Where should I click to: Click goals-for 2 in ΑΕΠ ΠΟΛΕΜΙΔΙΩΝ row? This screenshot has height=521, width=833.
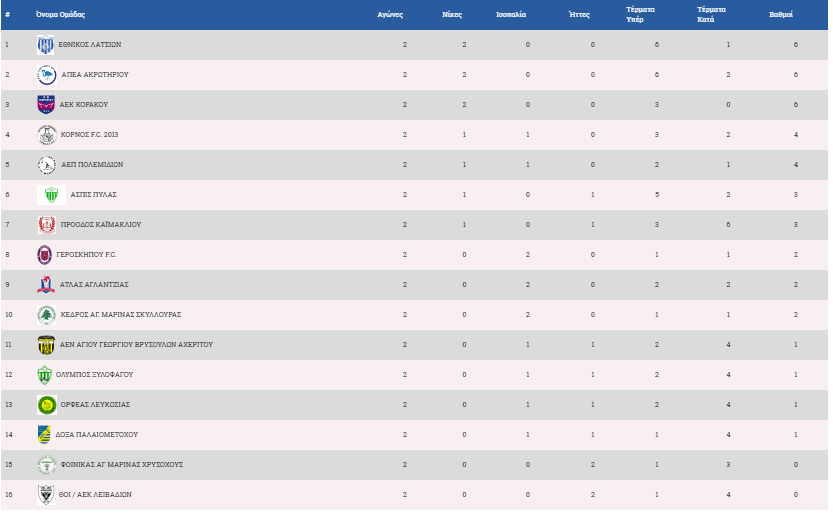click(x=657, y=165)
